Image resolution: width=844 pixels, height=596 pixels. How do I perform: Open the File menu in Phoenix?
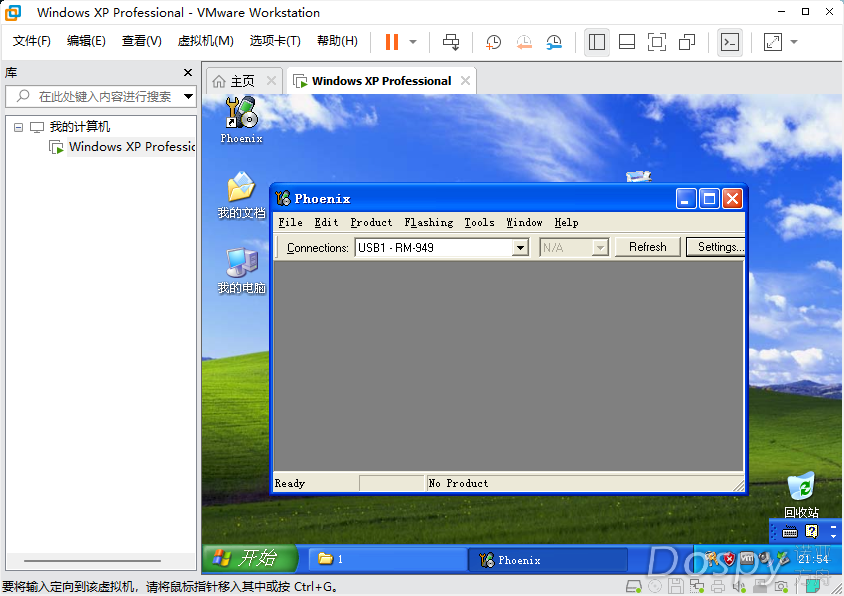pyautogui.click(x=290, y=222)
